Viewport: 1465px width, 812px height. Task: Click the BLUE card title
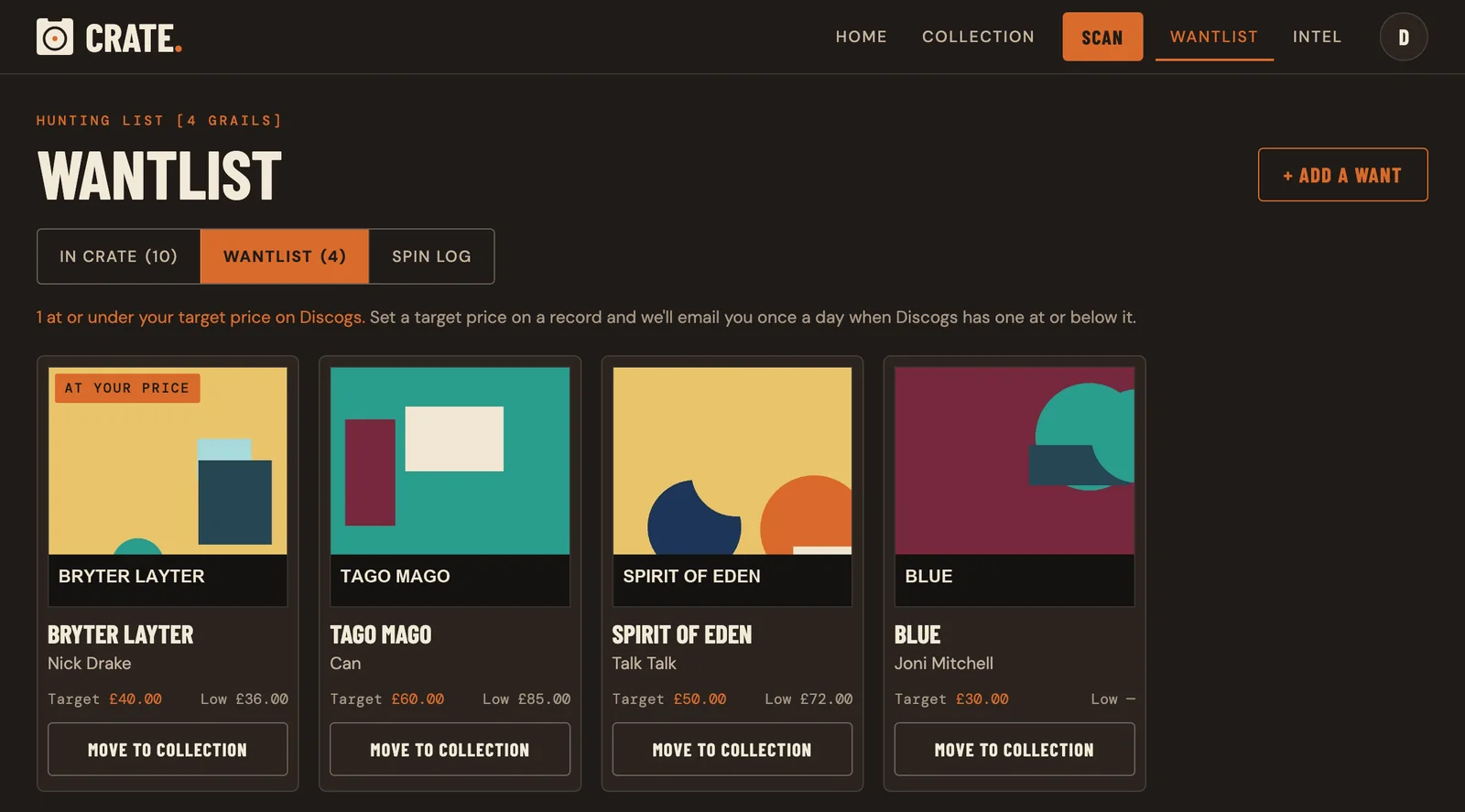pyautogui.click(x=917, y=634)
